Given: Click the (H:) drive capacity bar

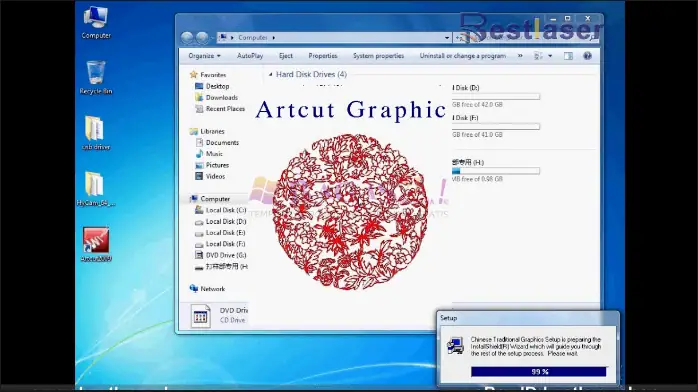Looking at the screenshot, I should pyautogui.click(x=496, y=171).
